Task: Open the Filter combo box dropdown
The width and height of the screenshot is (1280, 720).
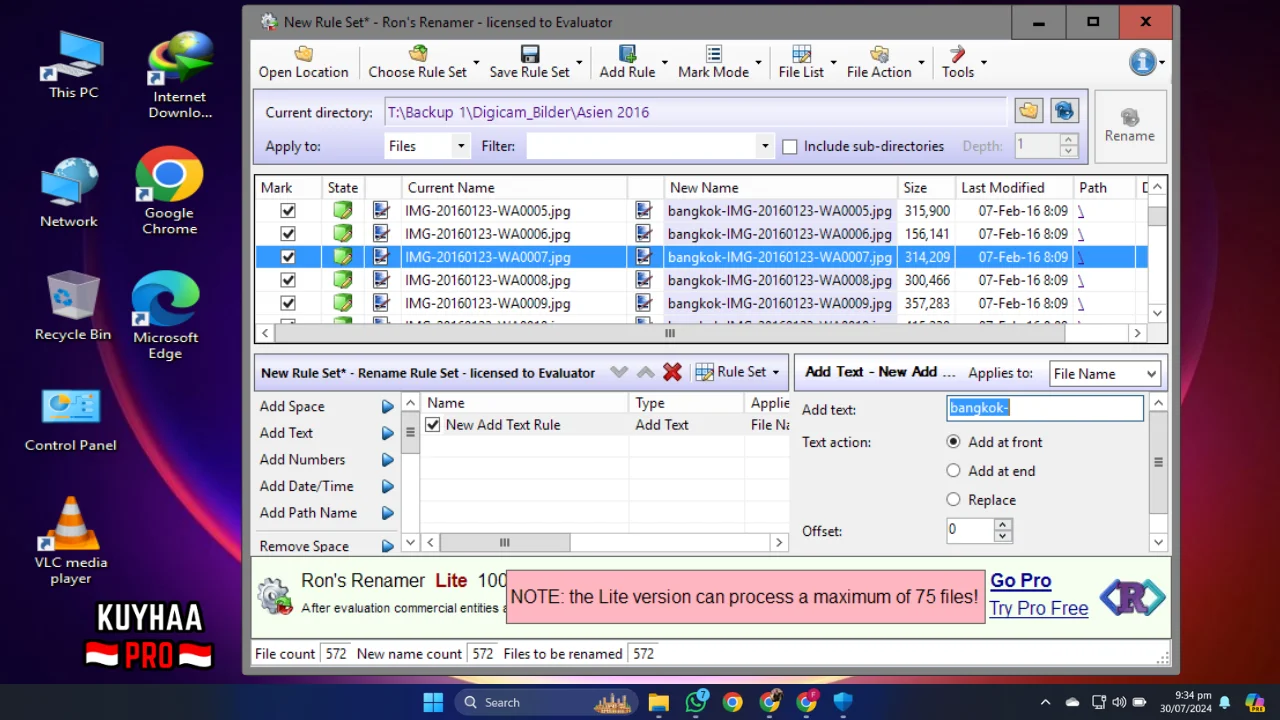Action: 764,146
